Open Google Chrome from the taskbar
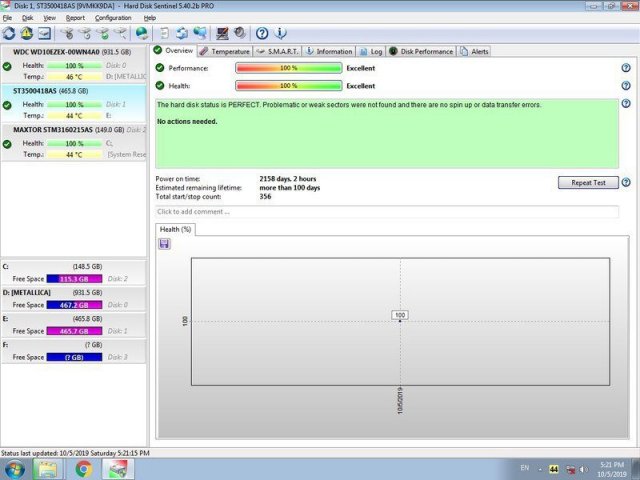Image resolution: width=640 pixels, height=480 pixels. pyautogui.click(x=83, y=468)
